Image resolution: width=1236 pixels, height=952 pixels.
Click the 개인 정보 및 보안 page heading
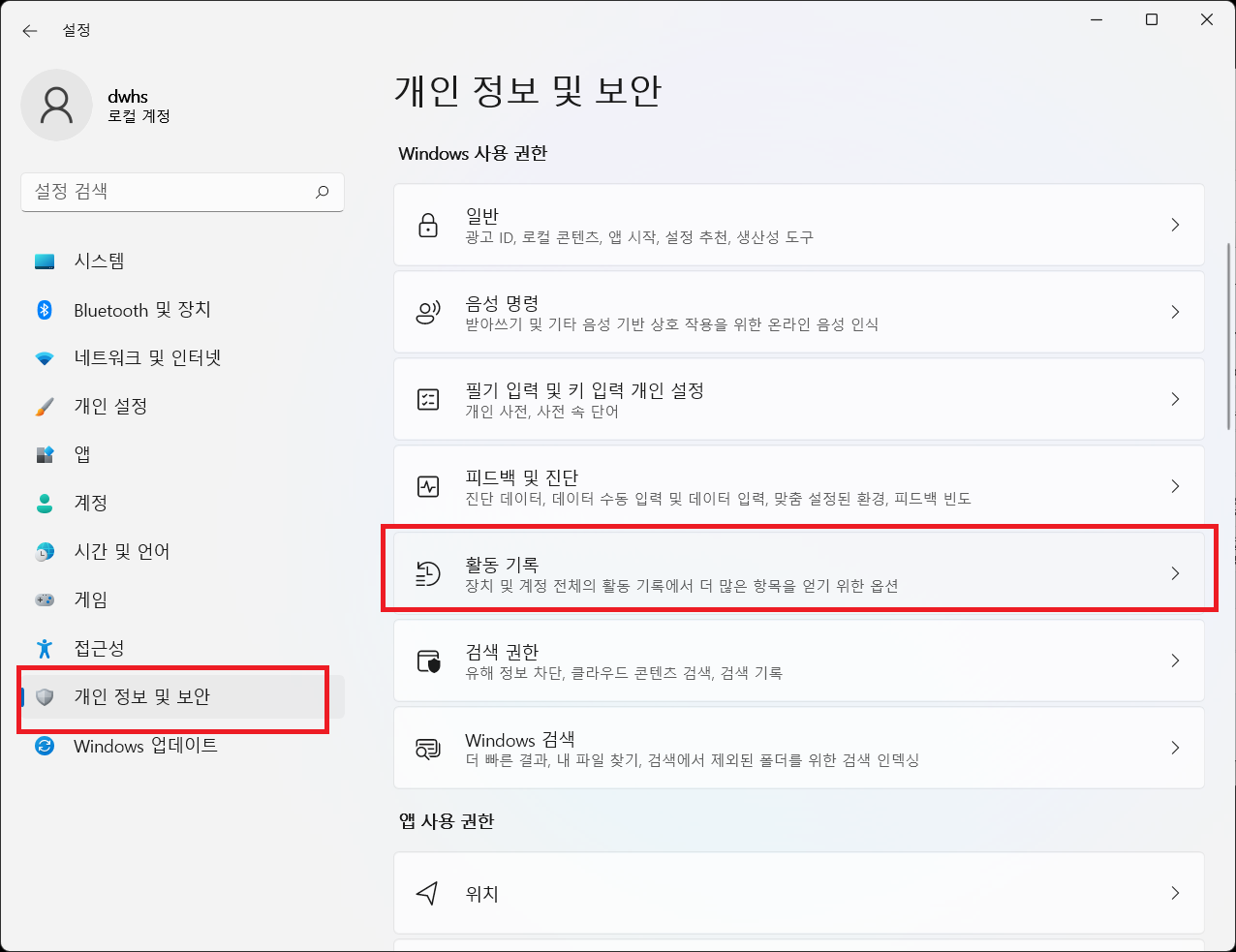(x=528, y=91)
